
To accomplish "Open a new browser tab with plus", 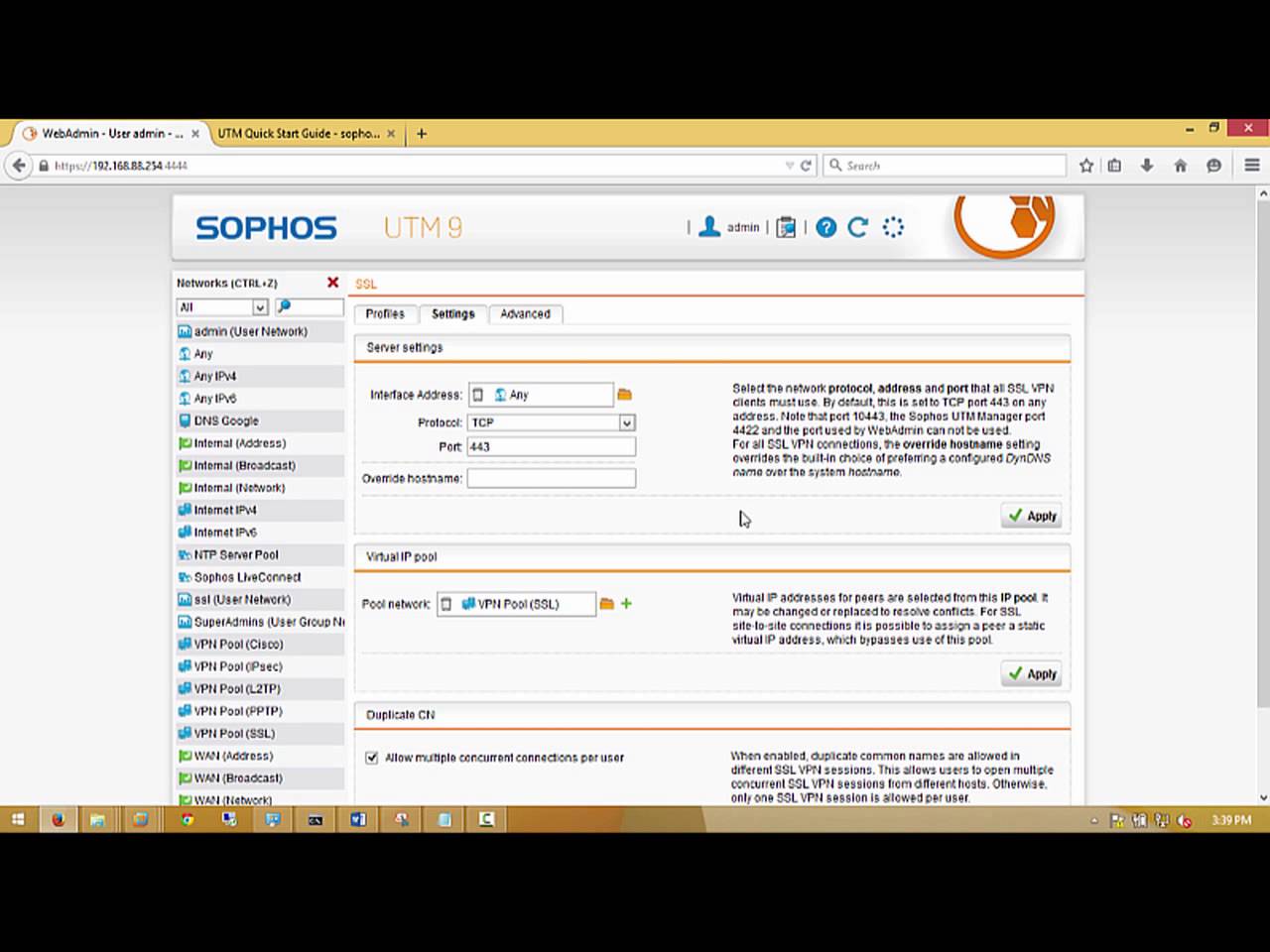I will [422, 133].
